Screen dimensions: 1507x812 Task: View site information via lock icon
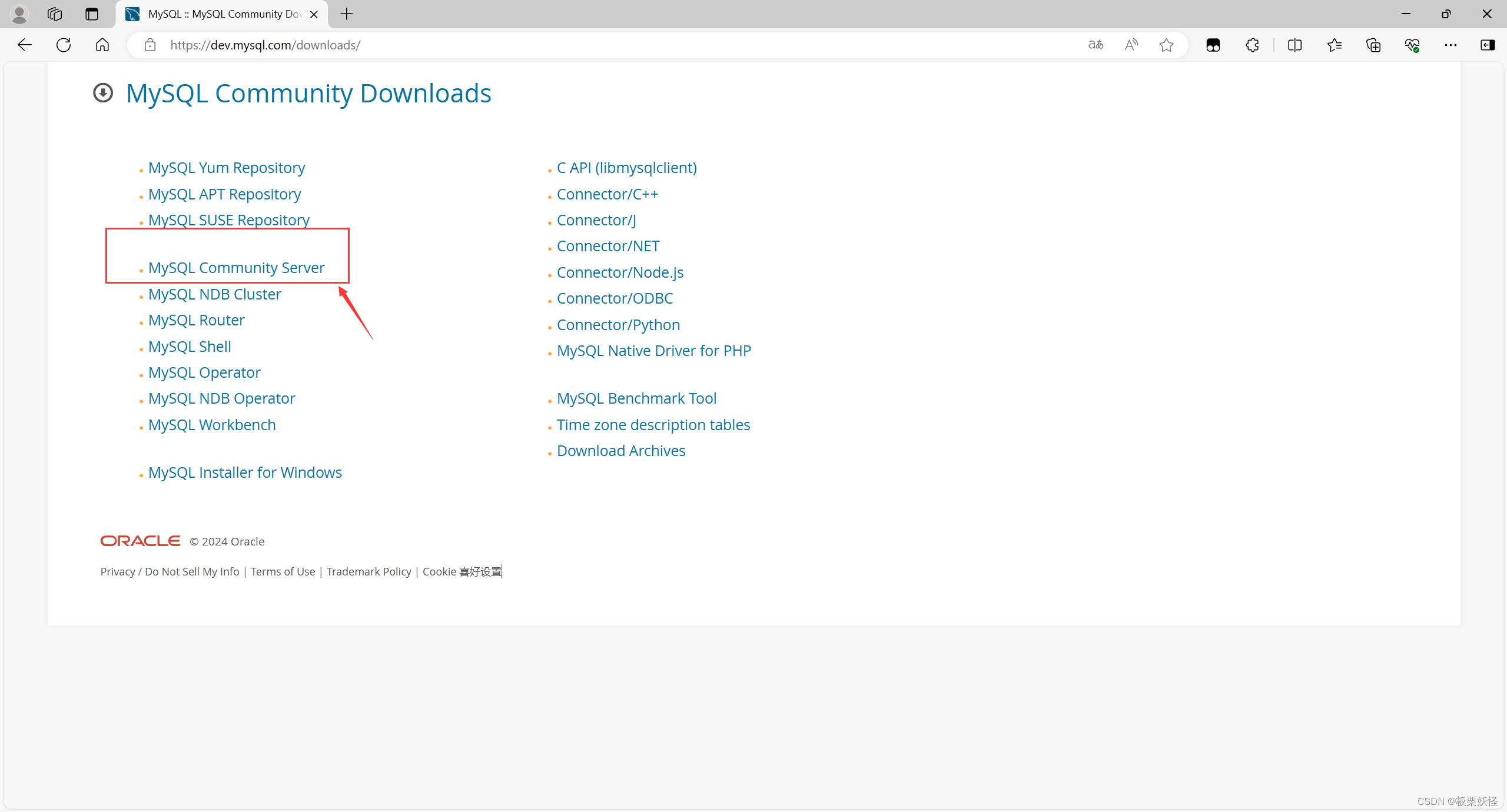(150, 45)
